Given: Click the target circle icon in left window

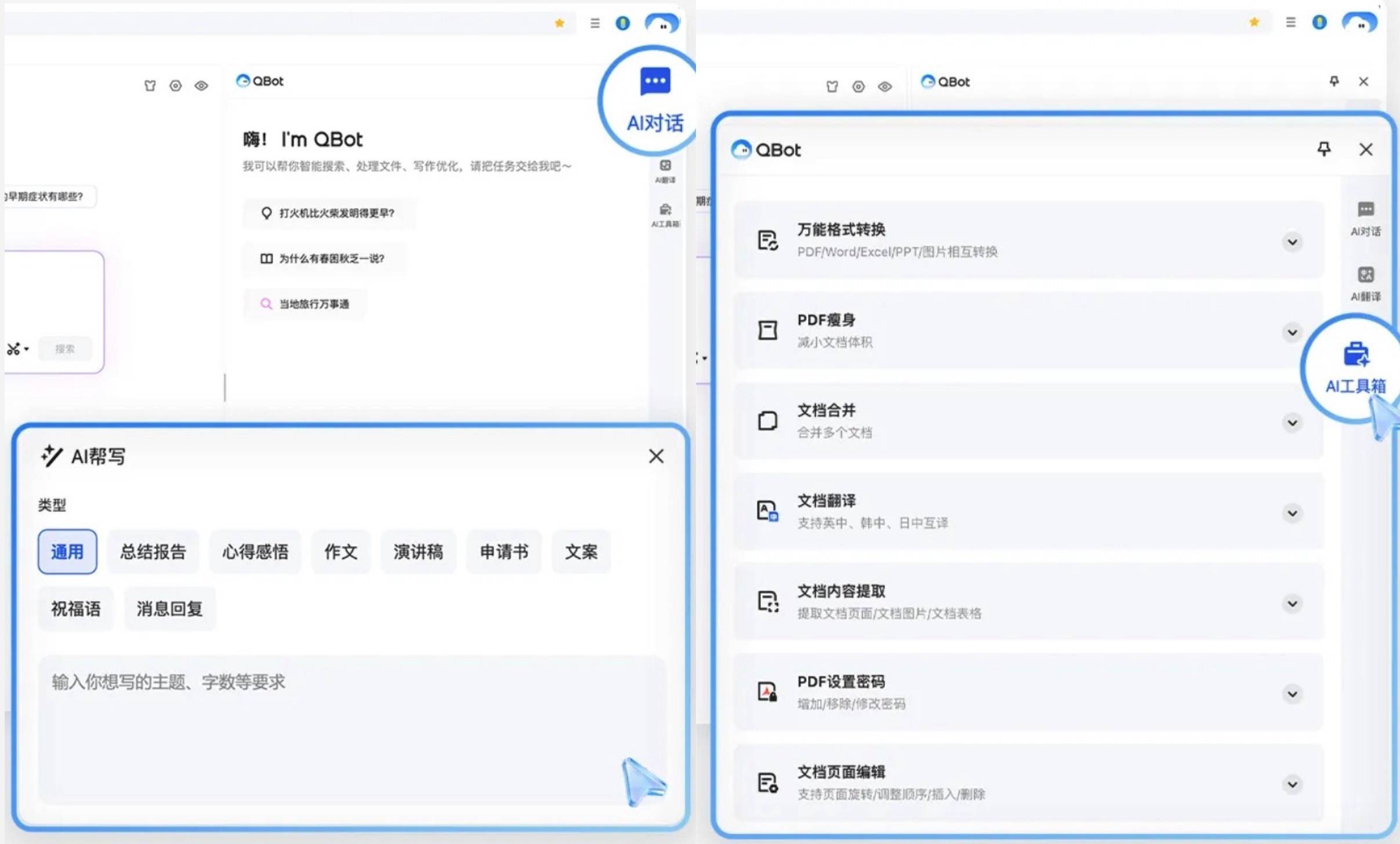Looking at the screenshot, I should (176, 86).
